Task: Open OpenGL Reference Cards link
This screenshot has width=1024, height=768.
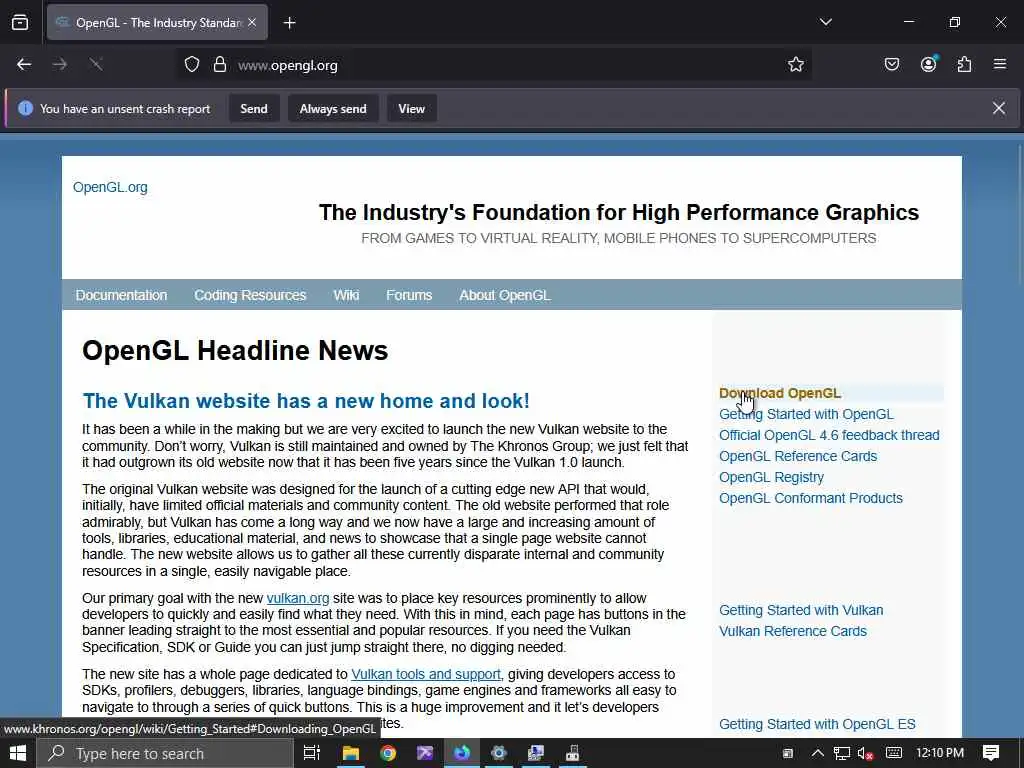Action: [x=798, y=456]
